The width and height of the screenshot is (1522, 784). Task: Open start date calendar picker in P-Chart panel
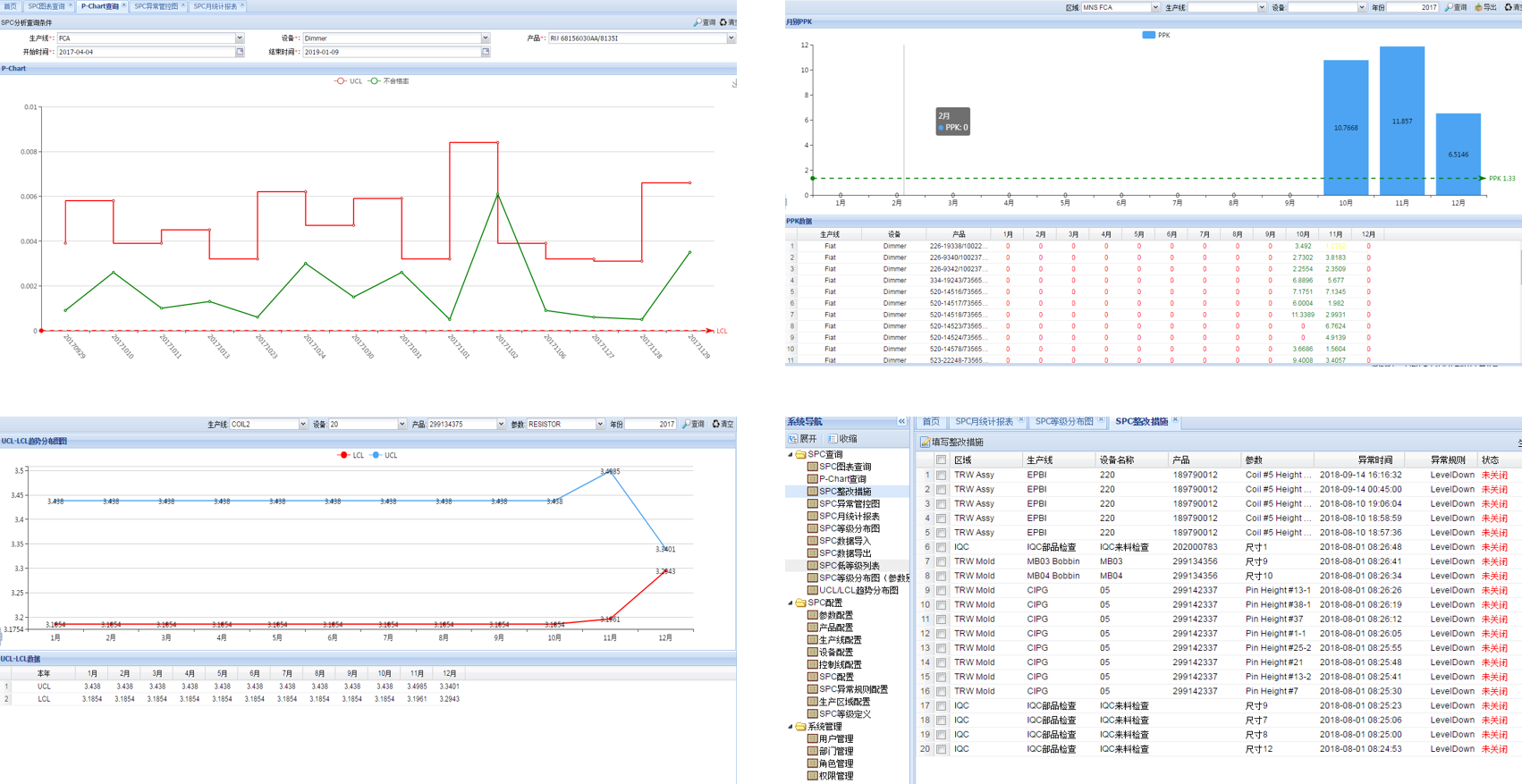tap(240, 52)
